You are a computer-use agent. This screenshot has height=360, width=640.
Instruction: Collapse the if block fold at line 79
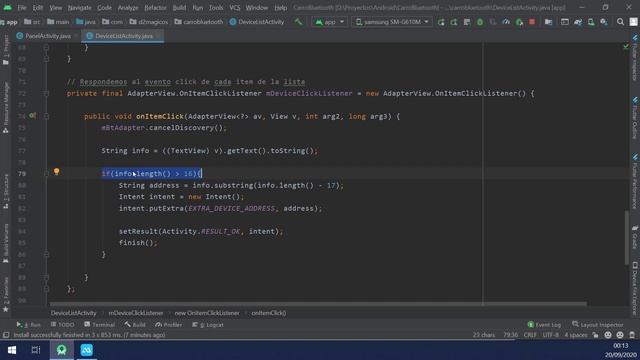pos(46,173)
